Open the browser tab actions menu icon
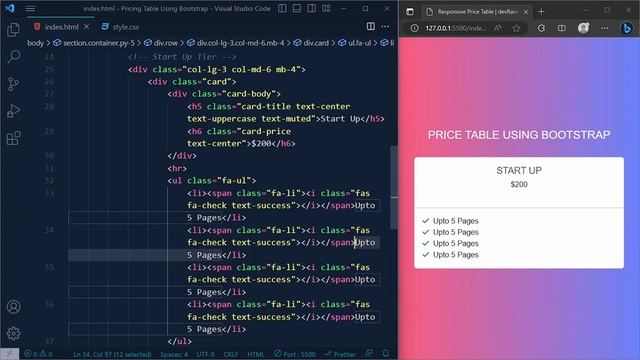 tap(410, 12)
